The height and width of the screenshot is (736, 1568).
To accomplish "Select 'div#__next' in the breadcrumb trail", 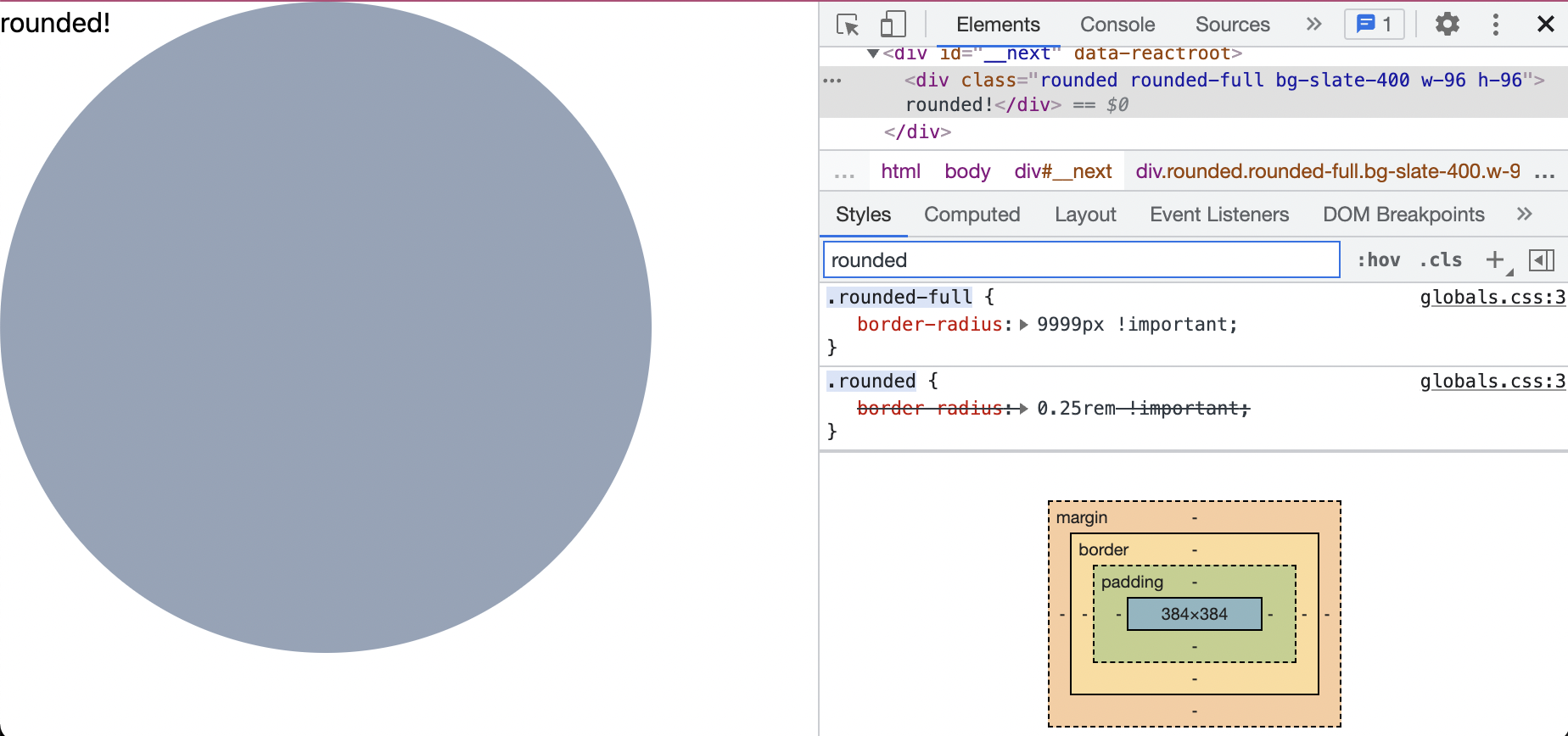I will (1063, 171).
